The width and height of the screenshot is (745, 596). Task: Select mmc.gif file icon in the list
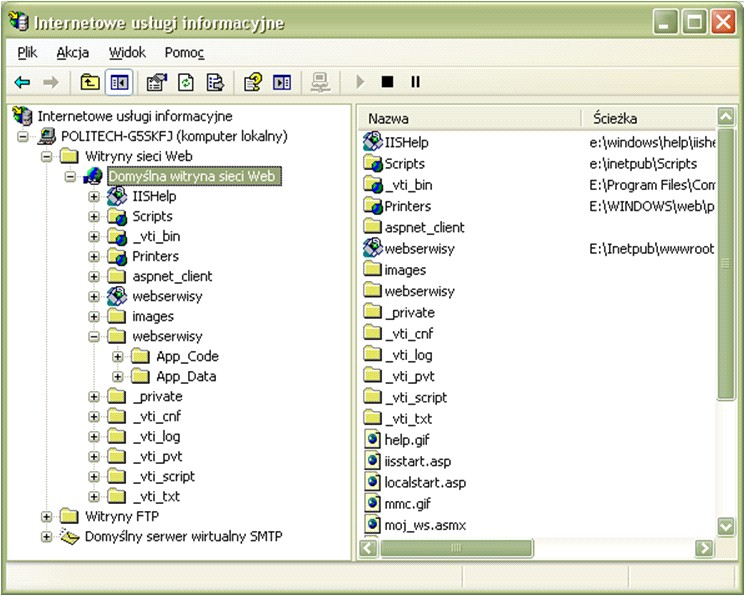click(x=373, y=503)
